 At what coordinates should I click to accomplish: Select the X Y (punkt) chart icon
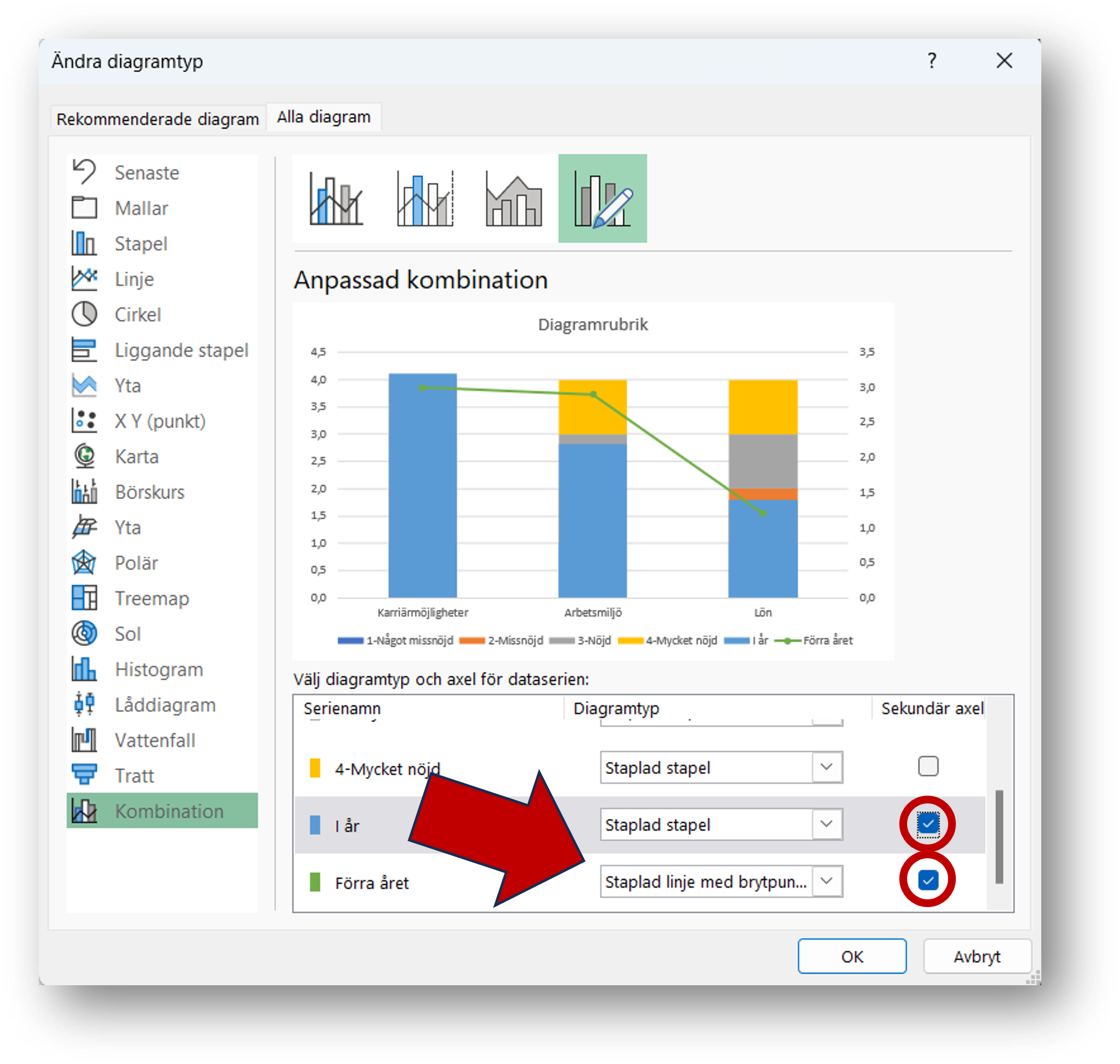pyautogui.click(x=85, y=421)
